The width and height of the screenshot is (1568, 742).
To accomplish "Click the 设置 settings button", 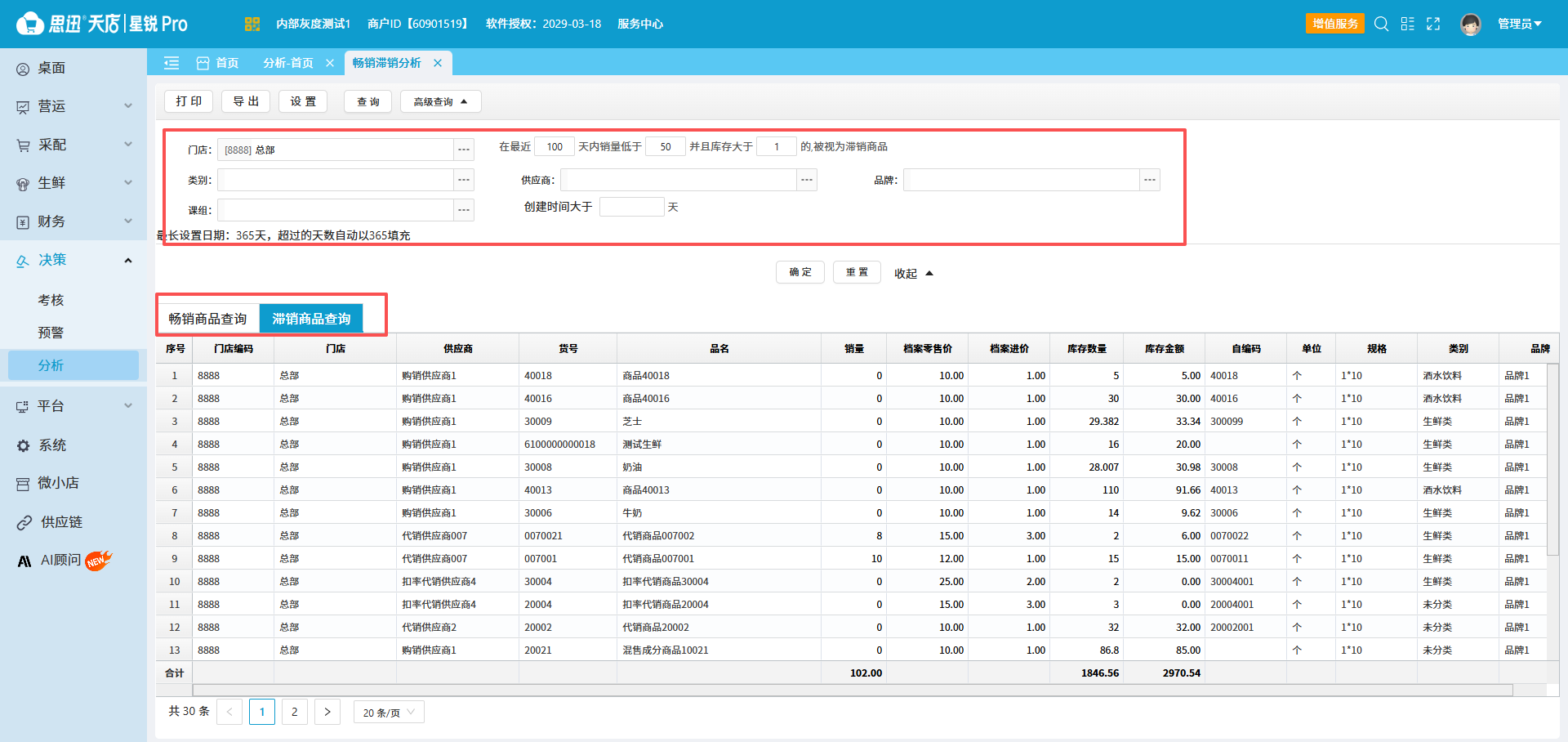I will click(303, 101).
